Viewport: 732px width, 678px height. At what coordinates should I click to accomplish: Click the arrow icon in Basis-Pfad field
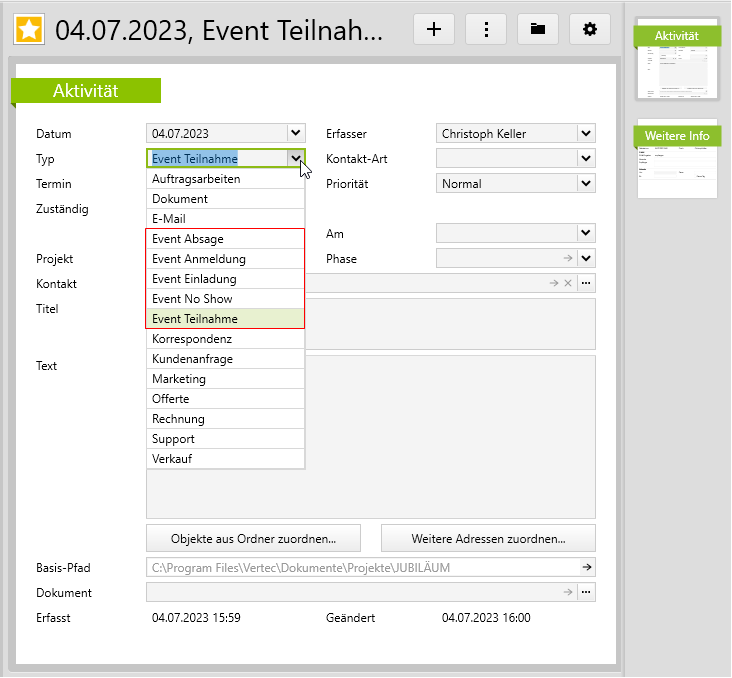click(x=587, y=568)
